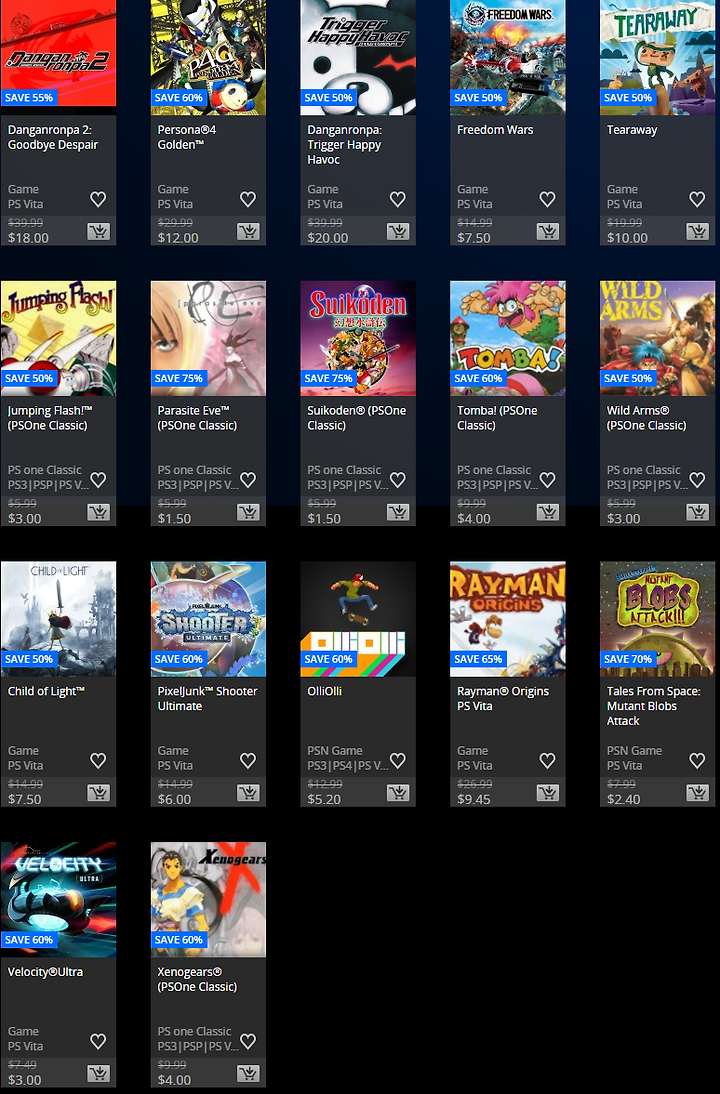Viewport: 720px width, 1094px height.
Task: Open Velocity Ultra cover thumbnail
Action: tap(59, 899)
